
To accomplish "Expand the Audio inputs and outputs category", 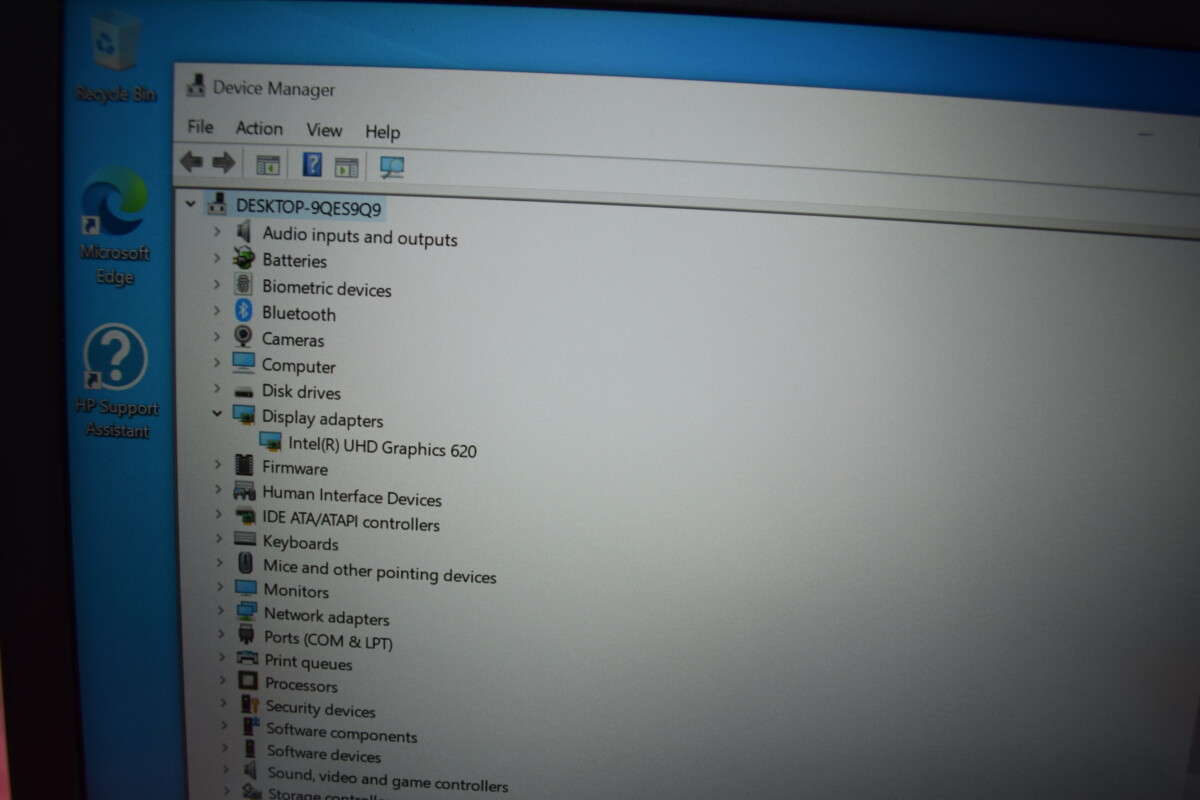I will 216,230.
